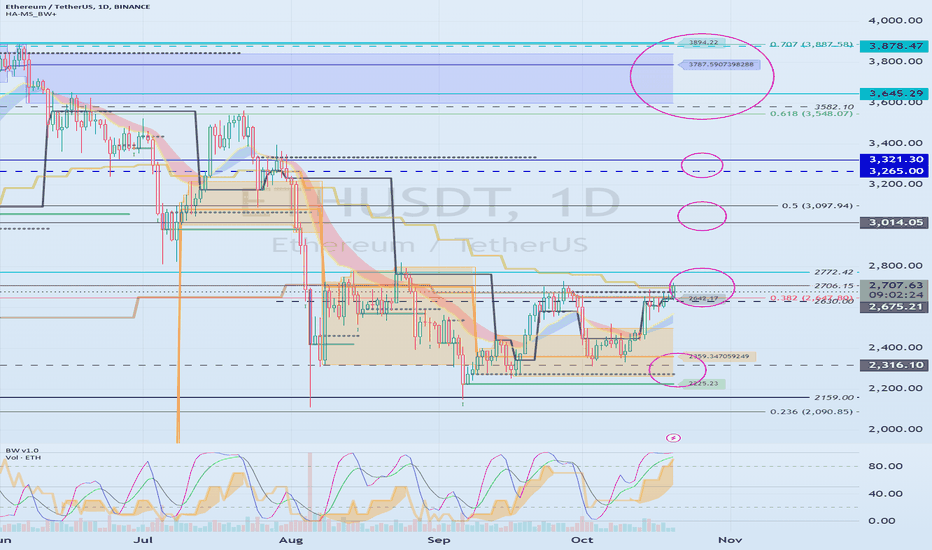Image resolution: width=932 pixels, height=550 pixels.
Task: Click the 3787.5907398288 level label box
Action: (718, 64)
